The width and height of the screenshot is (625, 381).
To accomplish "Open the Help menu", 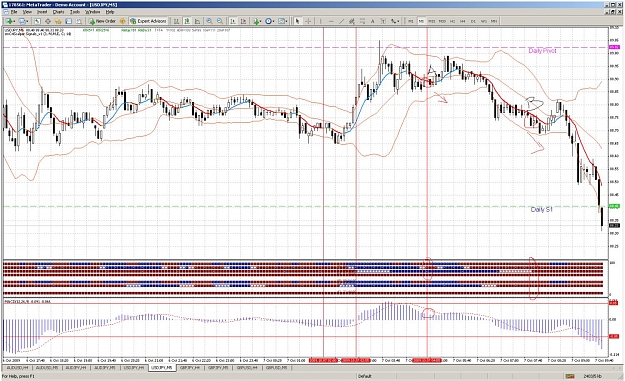I will point(110,12).
